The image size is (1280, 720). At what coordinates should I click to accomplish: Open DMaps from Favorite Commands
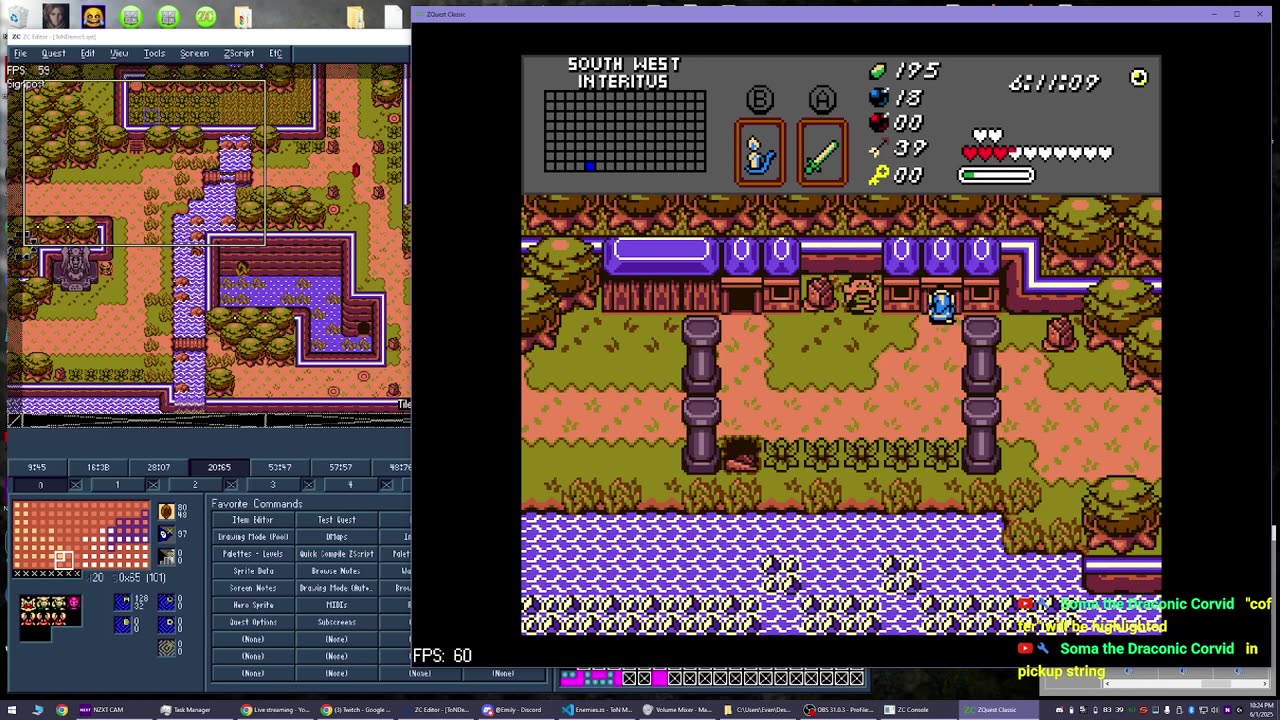(x=336, y=537)
